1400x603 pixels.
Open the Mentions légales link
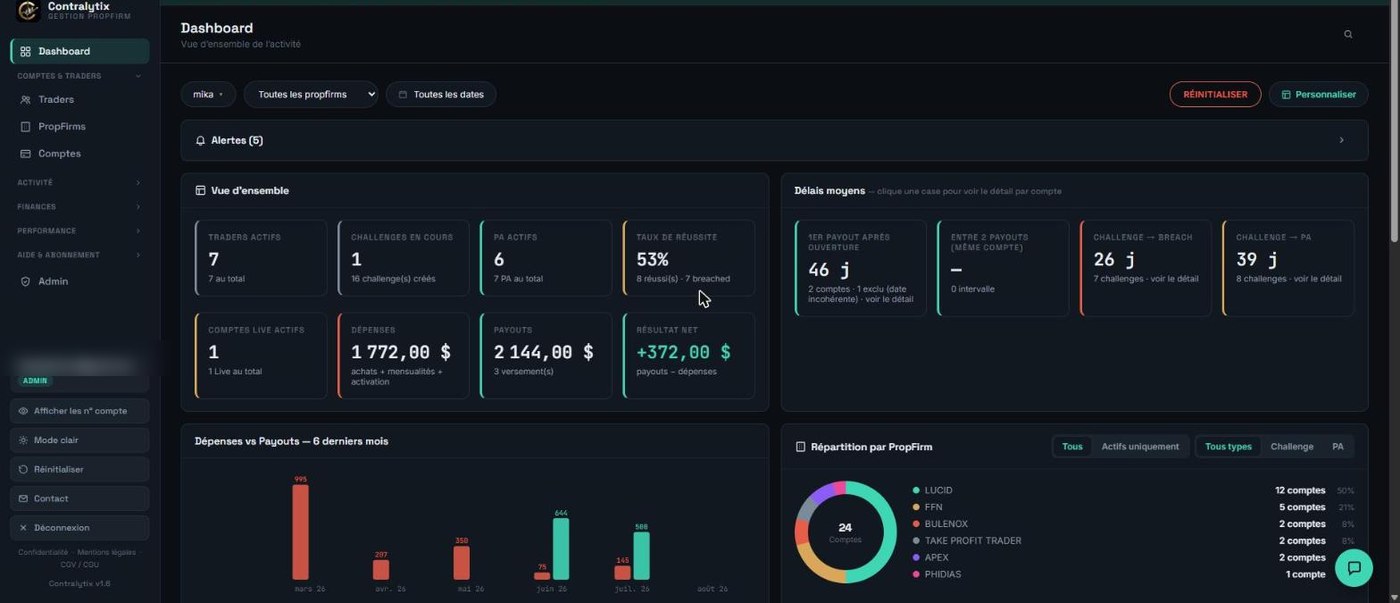(x=106, y=552)
